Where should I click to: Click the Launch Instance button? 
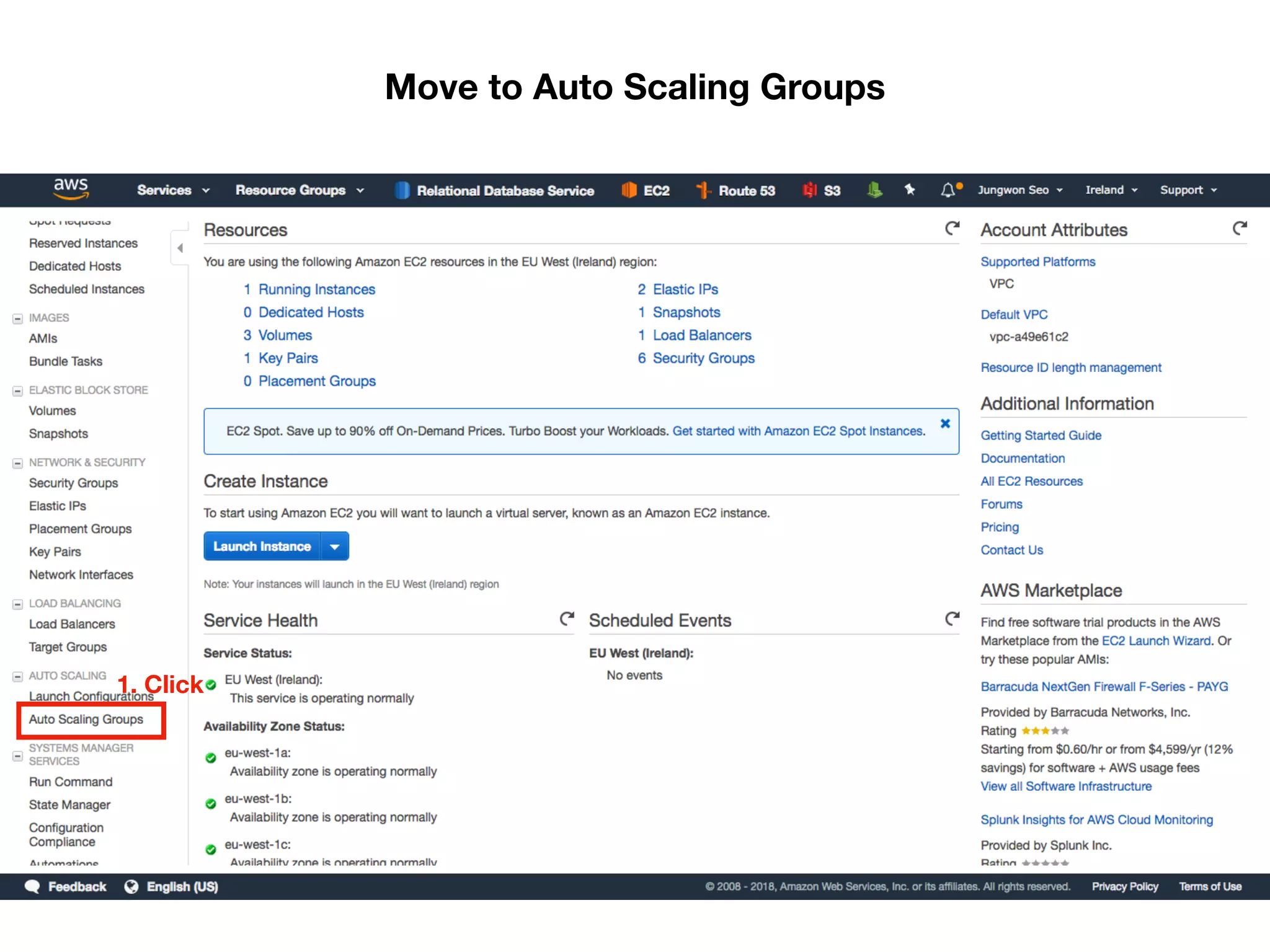262,547
